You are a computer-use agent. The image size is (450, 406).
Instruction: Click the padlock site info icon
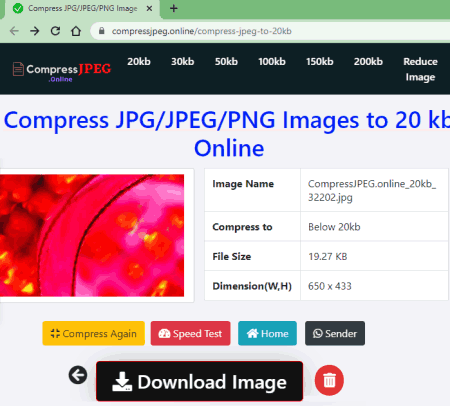(102, 31)
